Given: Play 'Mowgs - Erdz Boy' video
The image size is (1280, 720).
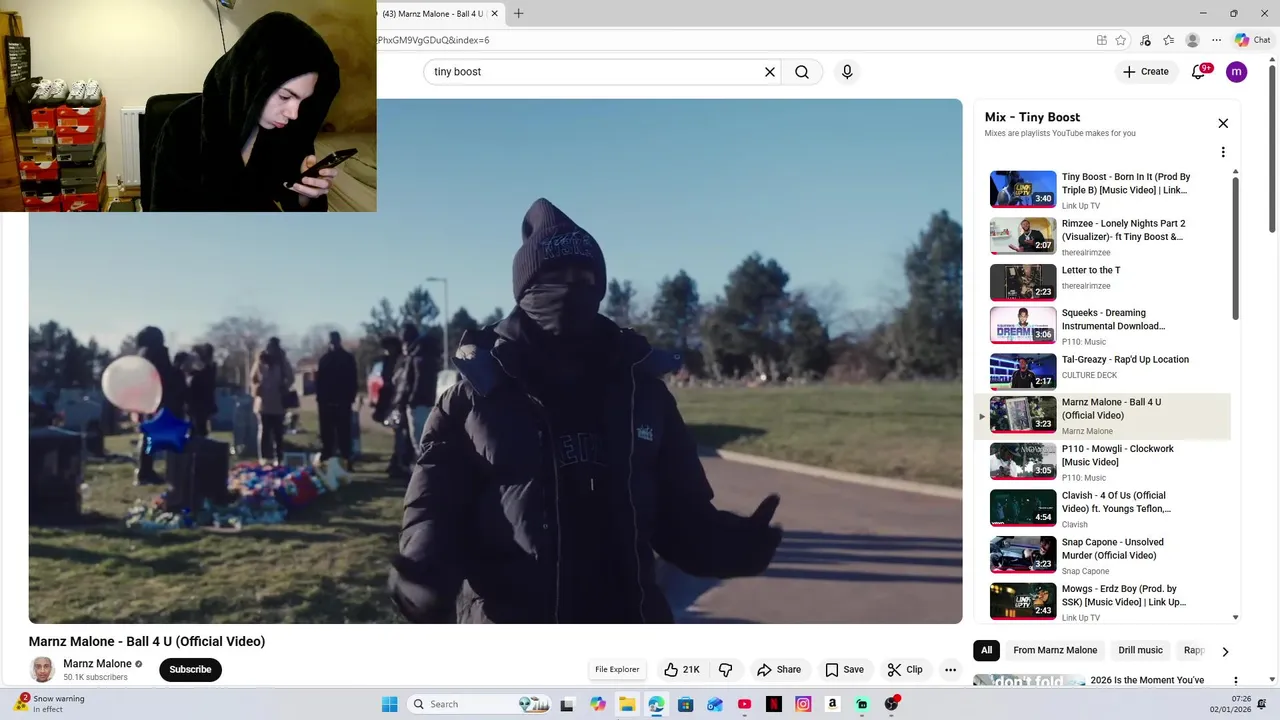Looking at the screenshot, I should 1104,602.
